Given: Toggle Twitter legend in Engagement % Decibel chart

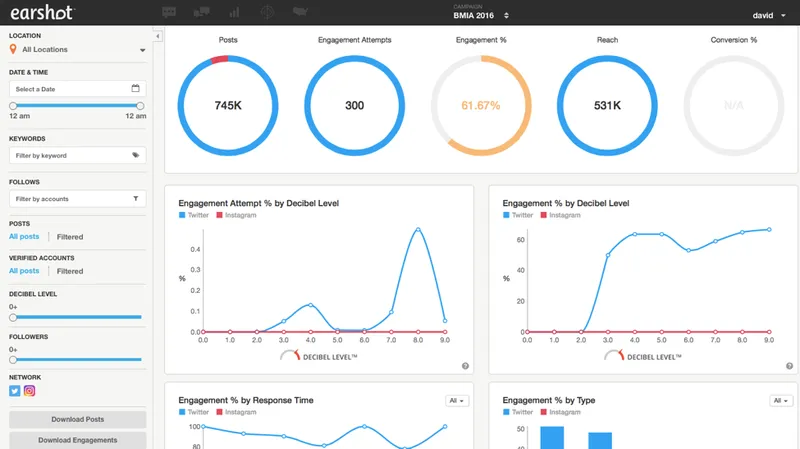Looking at the screenshot, I should (x=518, y=215).
